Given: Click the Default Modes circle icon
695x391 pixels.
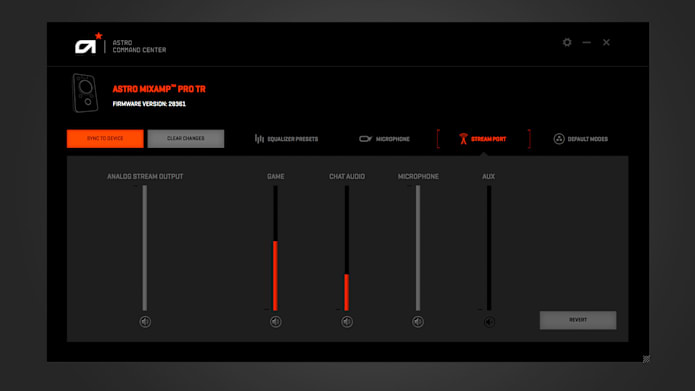Looking at the screenshot, I should coord(559,139).
